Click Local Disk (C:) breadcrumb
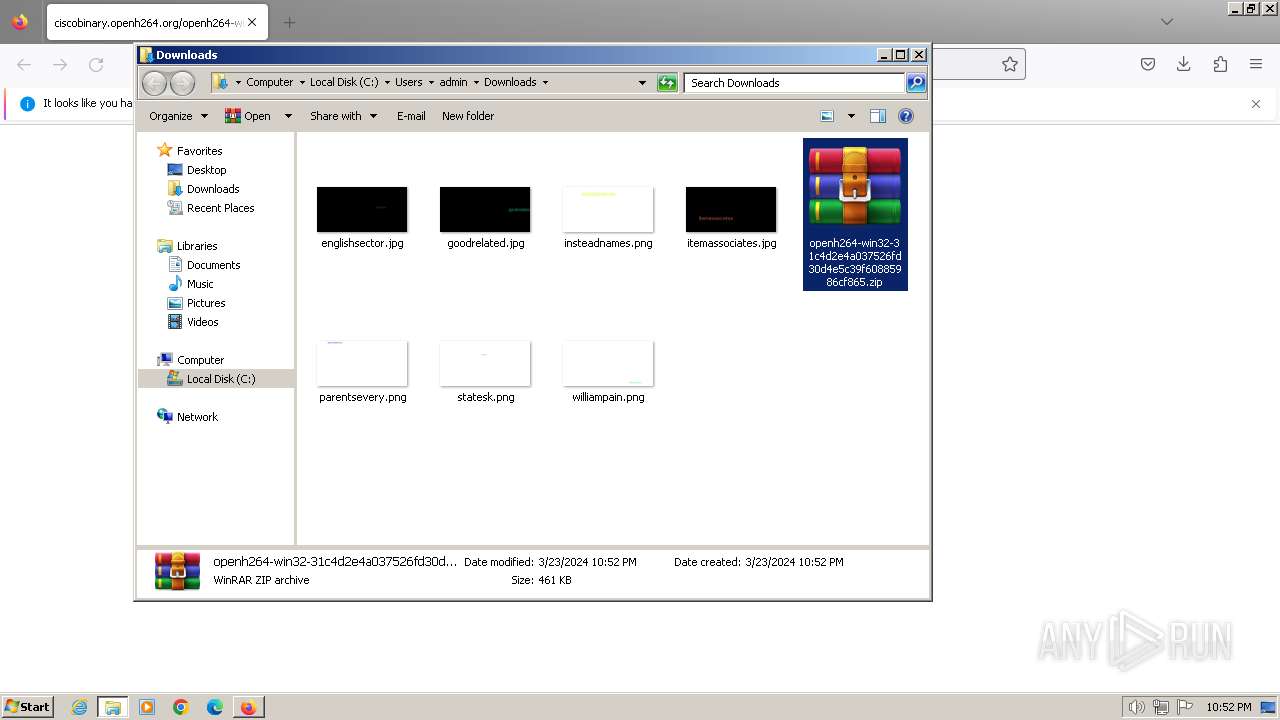 pos(344,83)
